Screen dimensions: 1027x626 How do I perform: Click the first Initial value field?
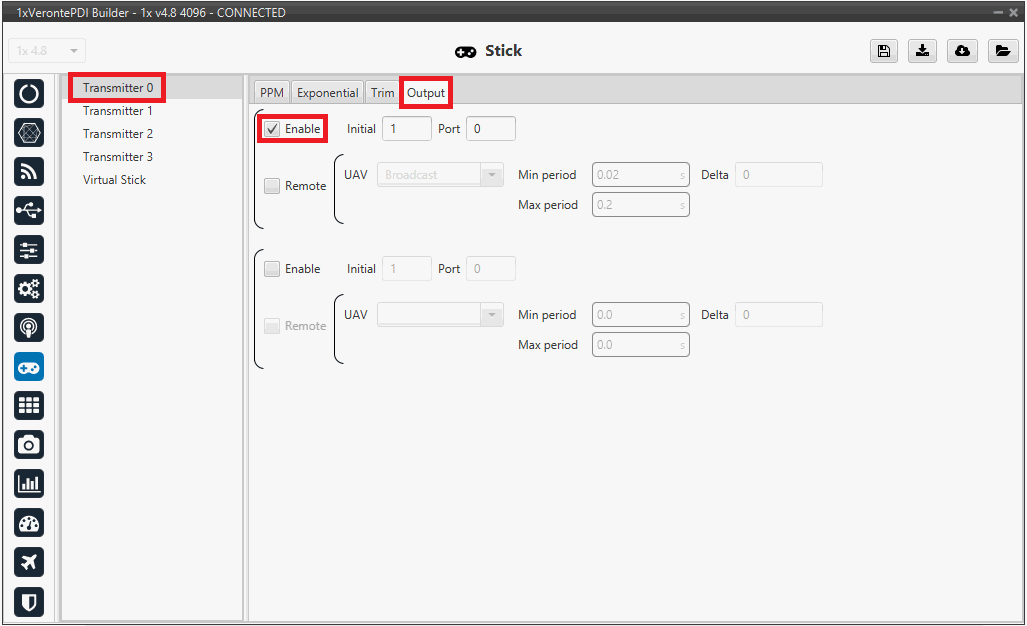tap(406, 129)
